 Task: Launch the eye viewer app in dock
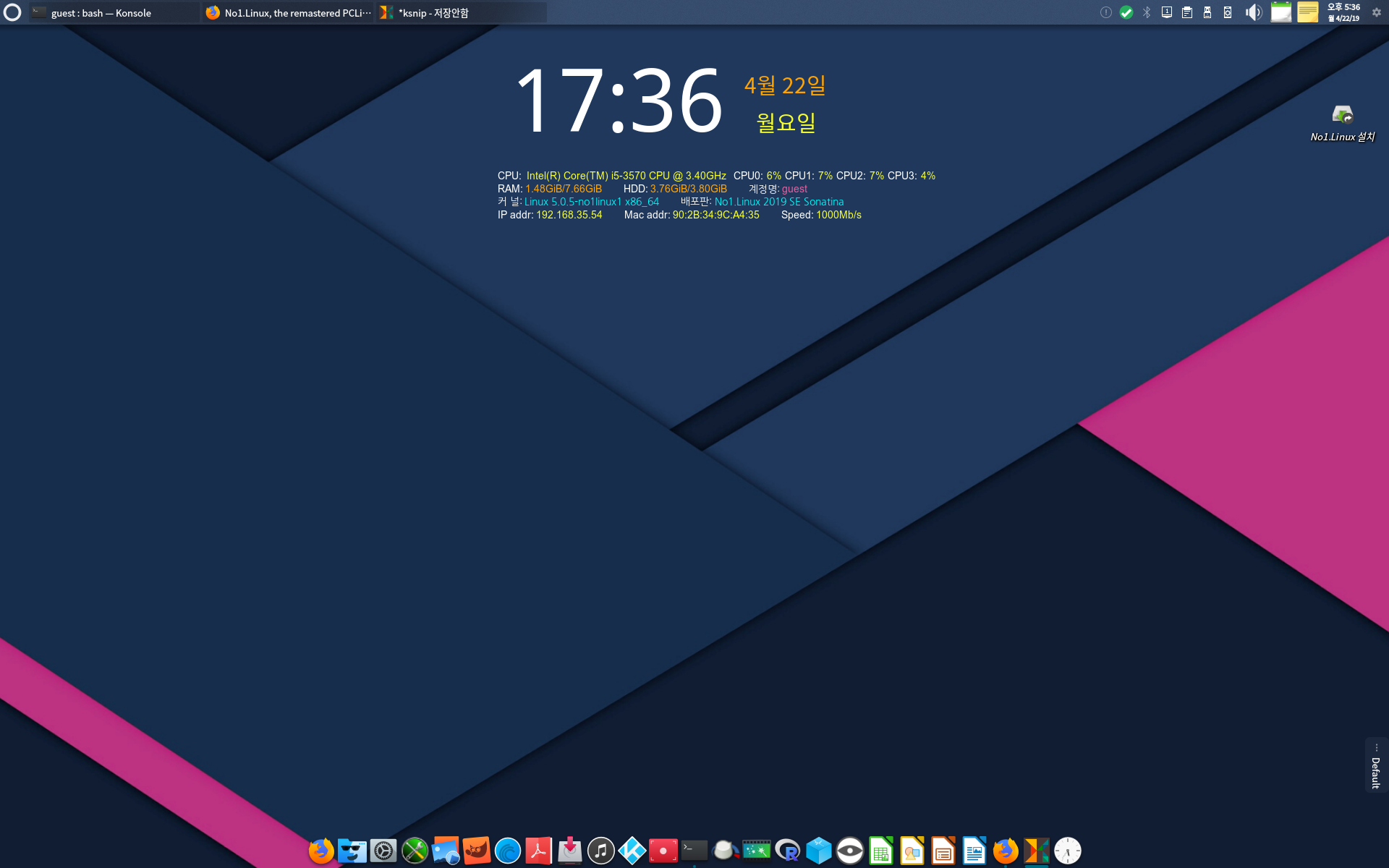850,851
